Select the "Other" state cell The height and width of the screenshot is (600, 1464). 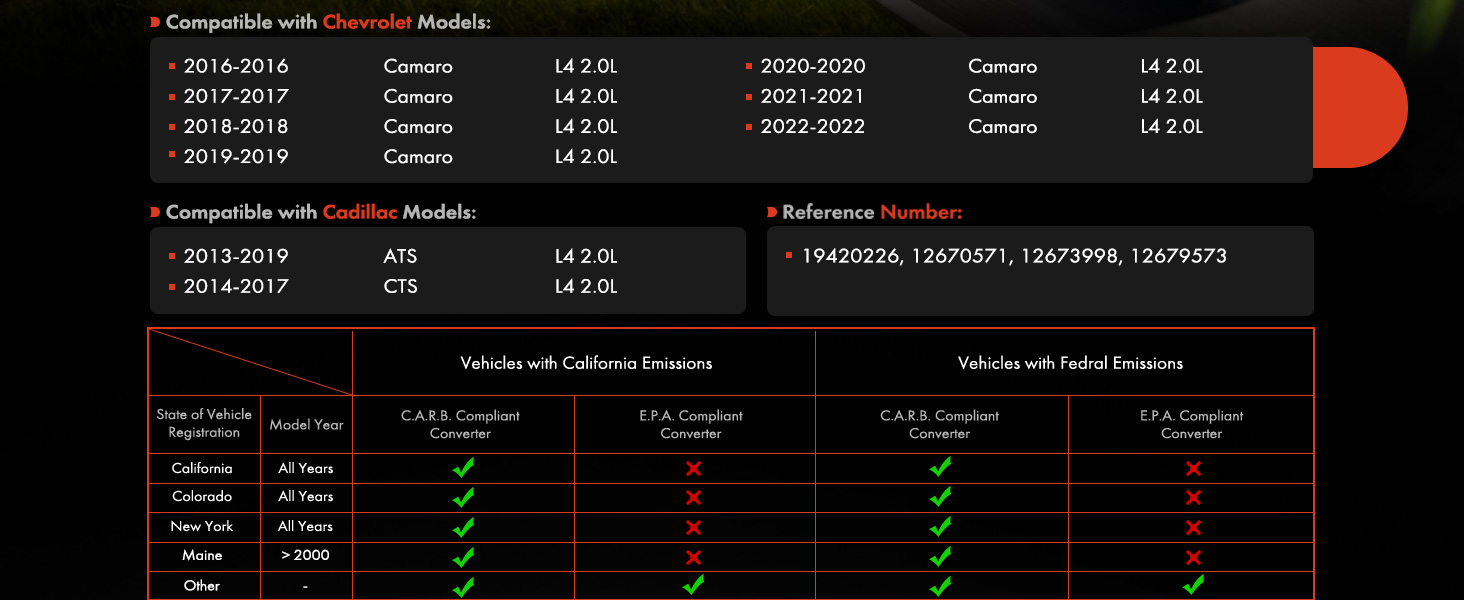tap(202, 585)
